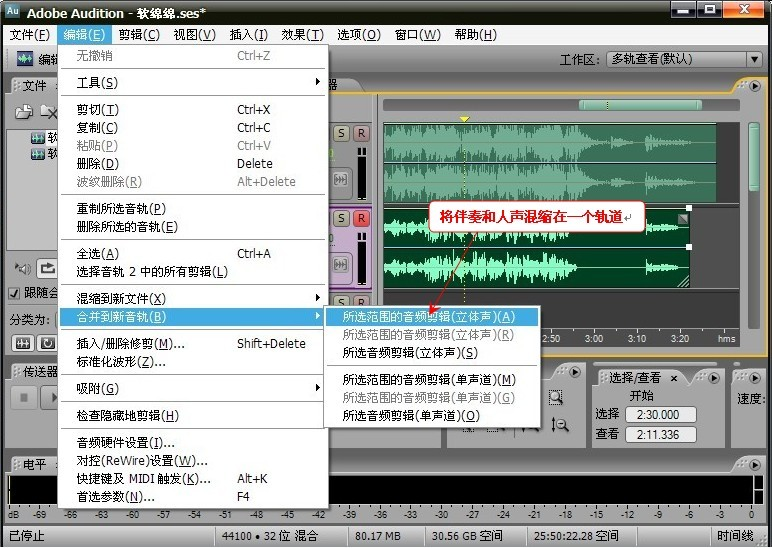Click the fade handle icon on track 2 clip

[x=683, y=219]
